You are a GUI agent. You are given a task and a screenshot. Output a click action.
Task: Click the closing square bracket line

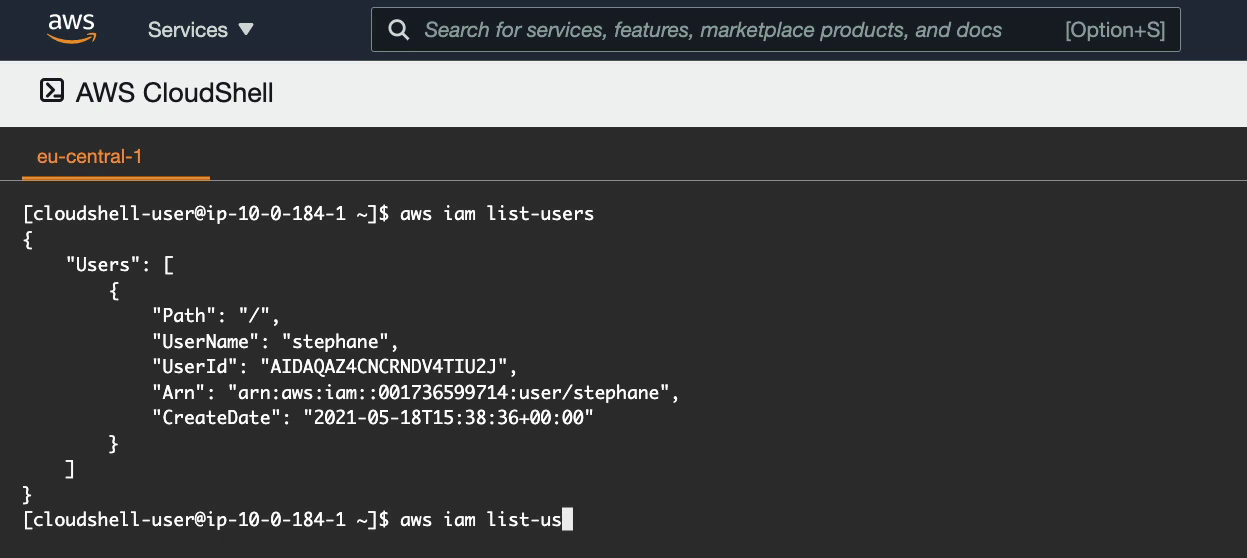coord(70,469)
